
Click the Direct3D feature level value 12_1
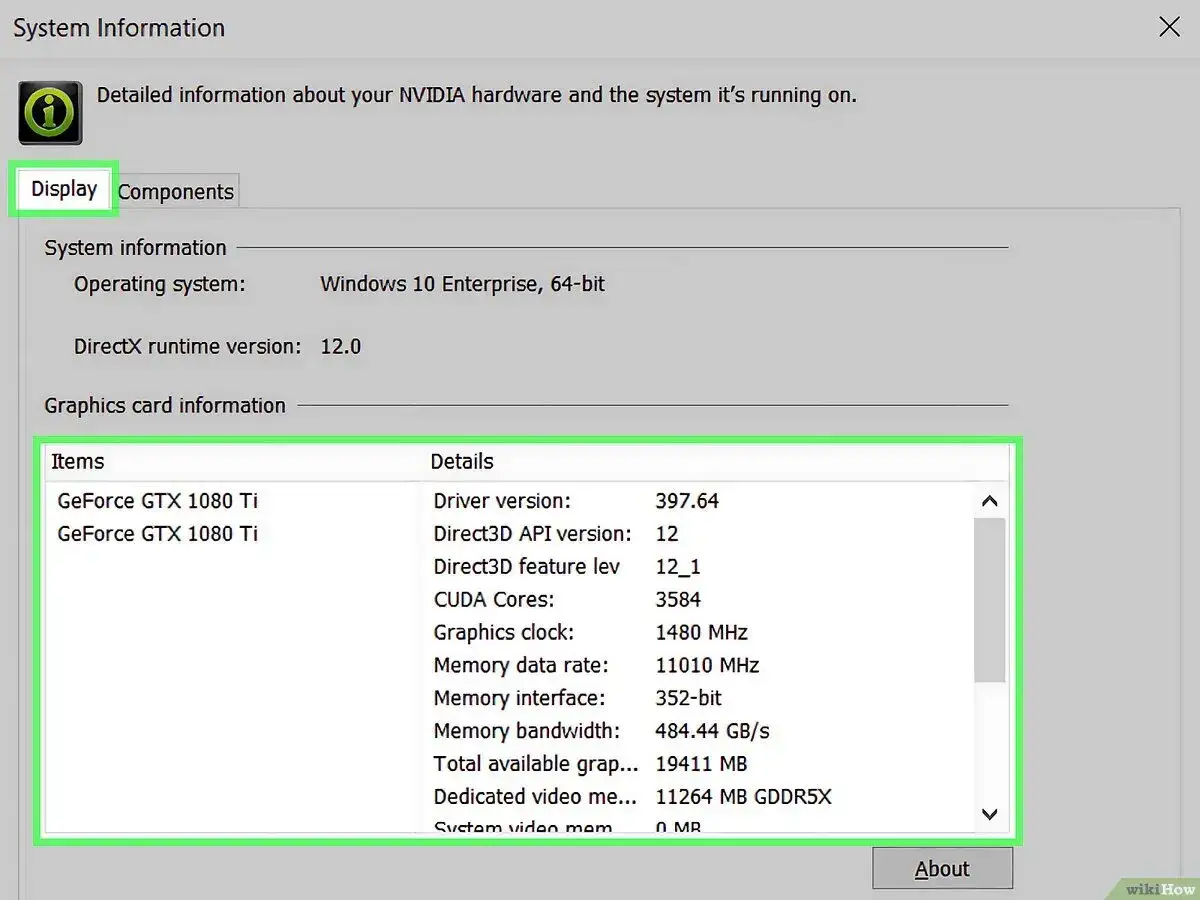click(x=678, y=566)
